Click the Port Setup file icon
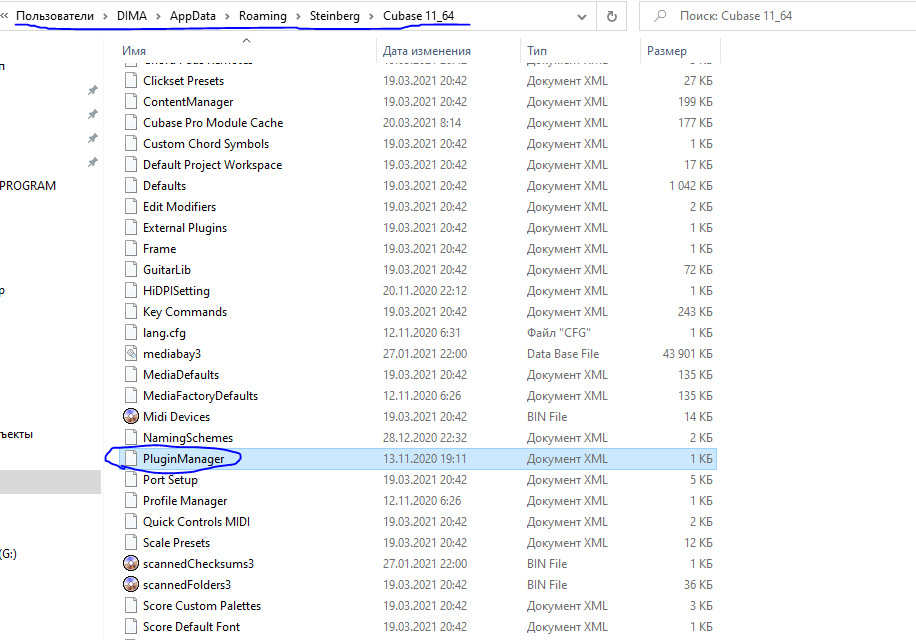Image resolution: width=916 pixels, height=640 pixels. coord(131,480)
